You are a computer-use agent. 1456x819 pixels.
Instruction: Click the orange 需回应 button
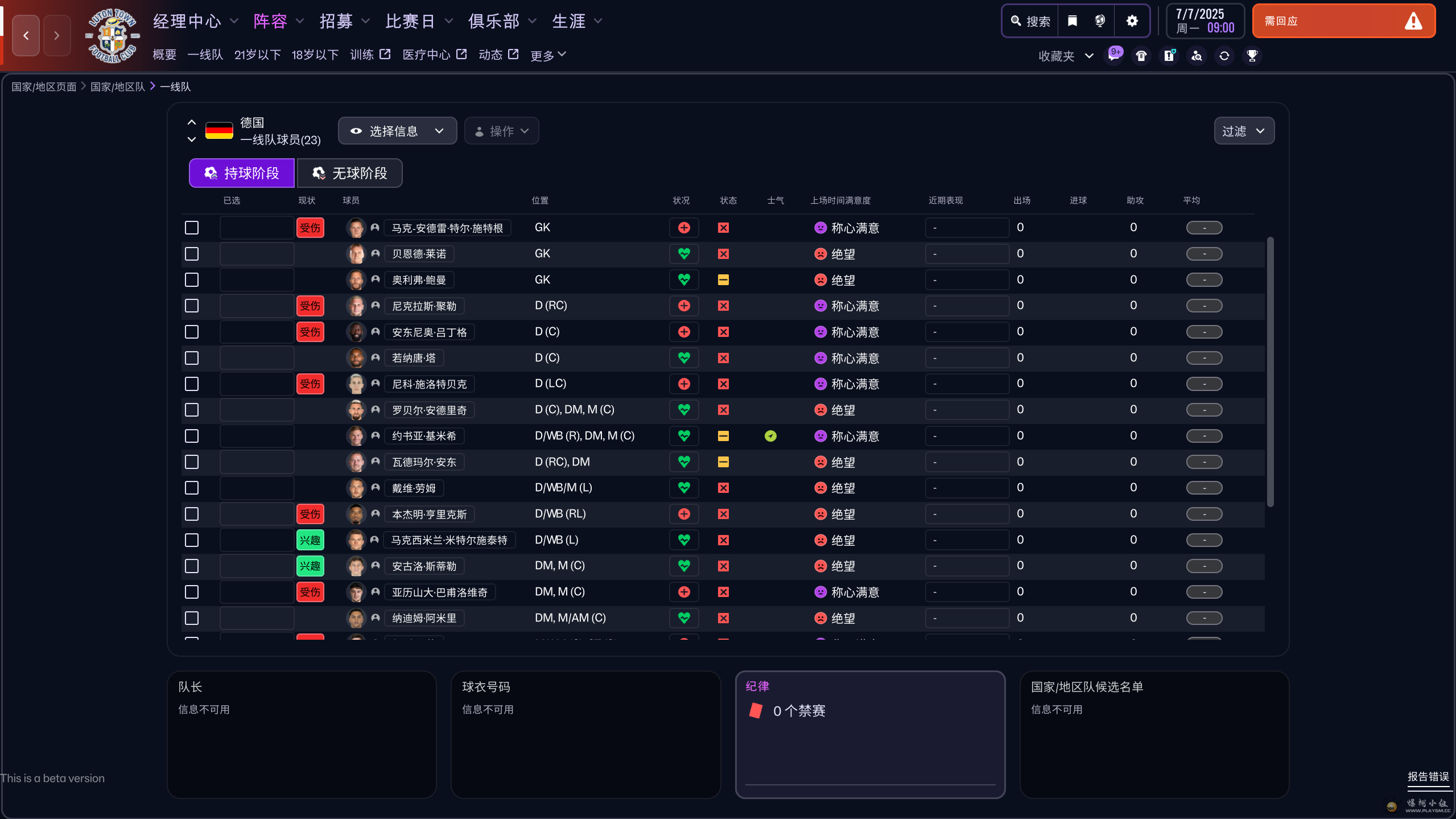tap(1343, 21)
